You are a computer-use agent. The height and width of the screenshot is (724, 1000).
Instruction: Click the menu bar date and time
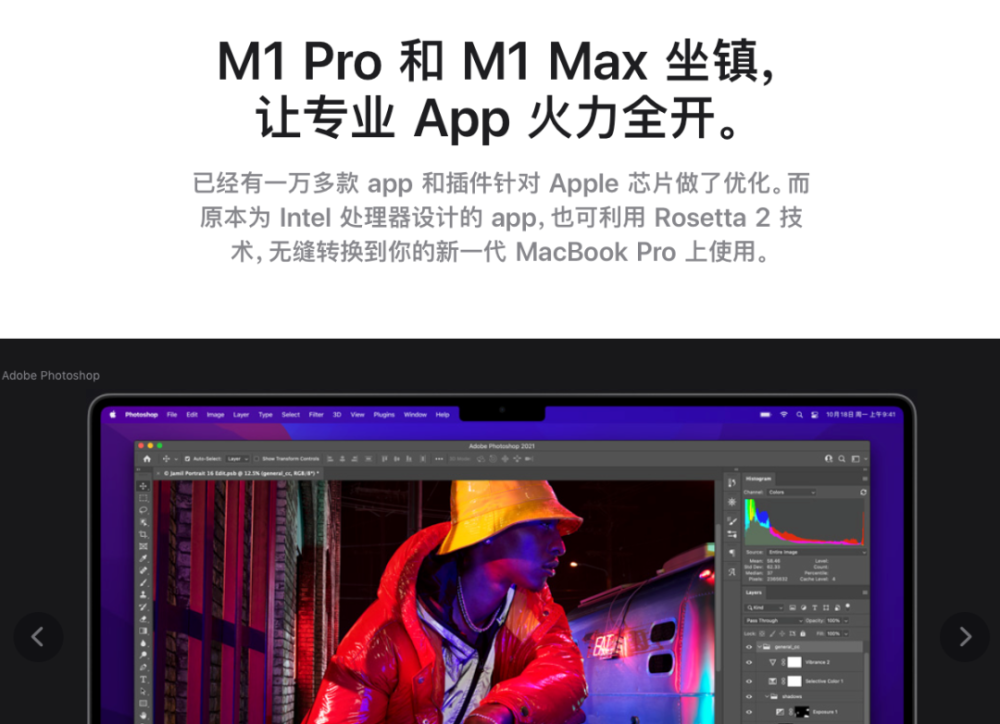(x=861, y=415)
